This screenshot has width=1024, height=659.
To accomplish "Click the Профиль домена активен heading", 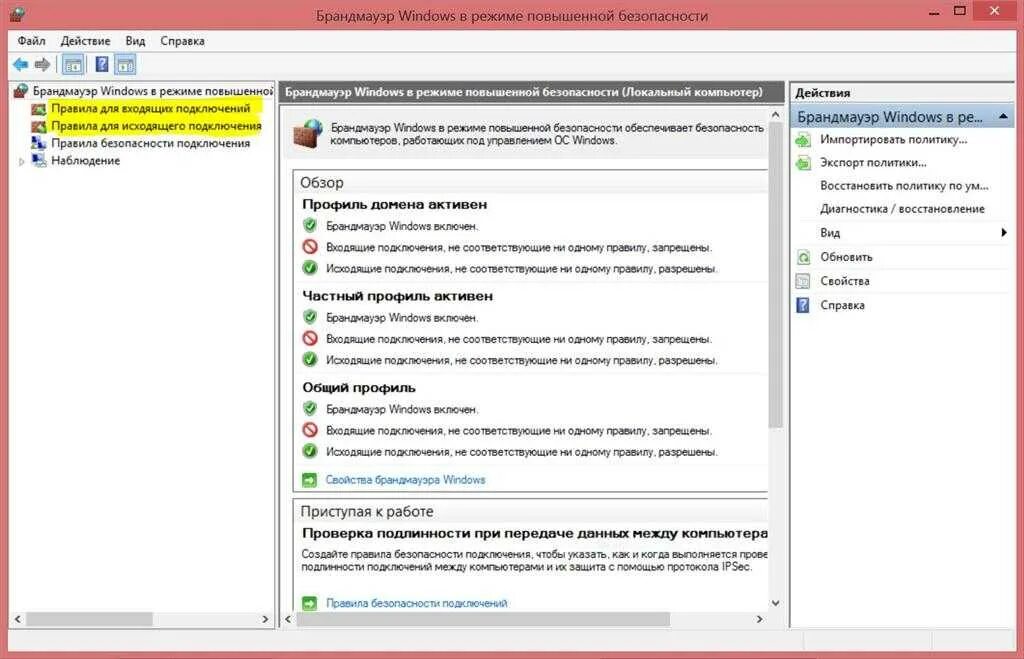I will point(394,204).
